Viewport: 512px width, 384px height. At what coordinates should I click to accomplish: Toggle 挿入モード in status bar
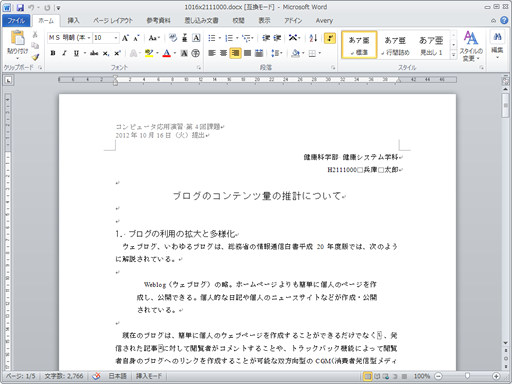click(149, 376)
